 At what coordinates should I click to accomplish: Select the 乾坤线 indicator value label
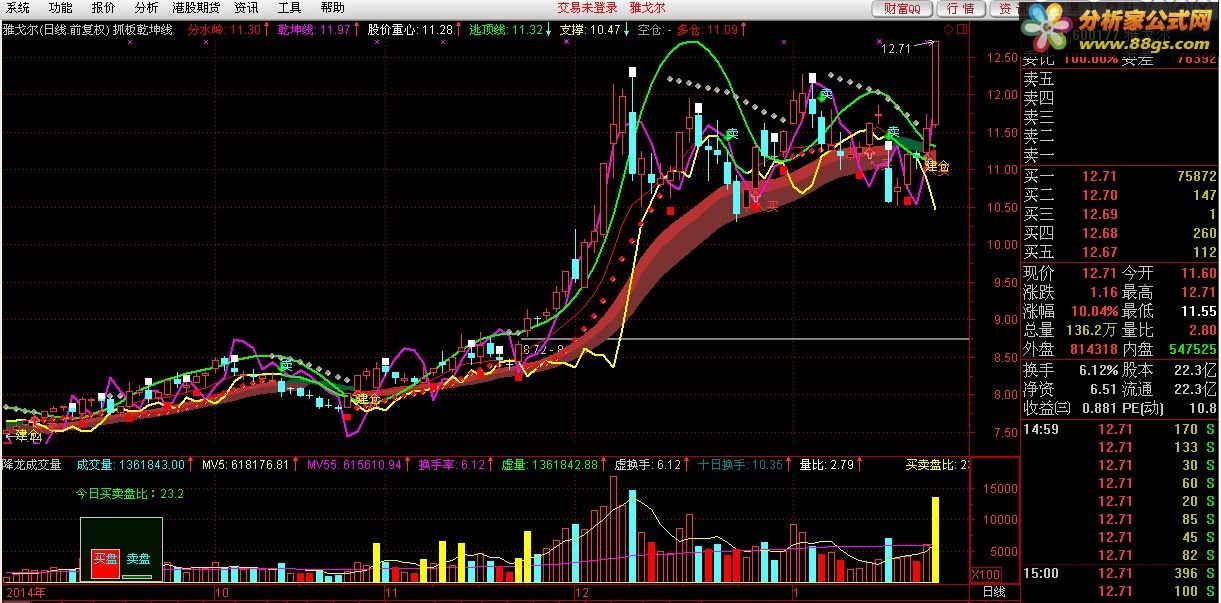318,30
